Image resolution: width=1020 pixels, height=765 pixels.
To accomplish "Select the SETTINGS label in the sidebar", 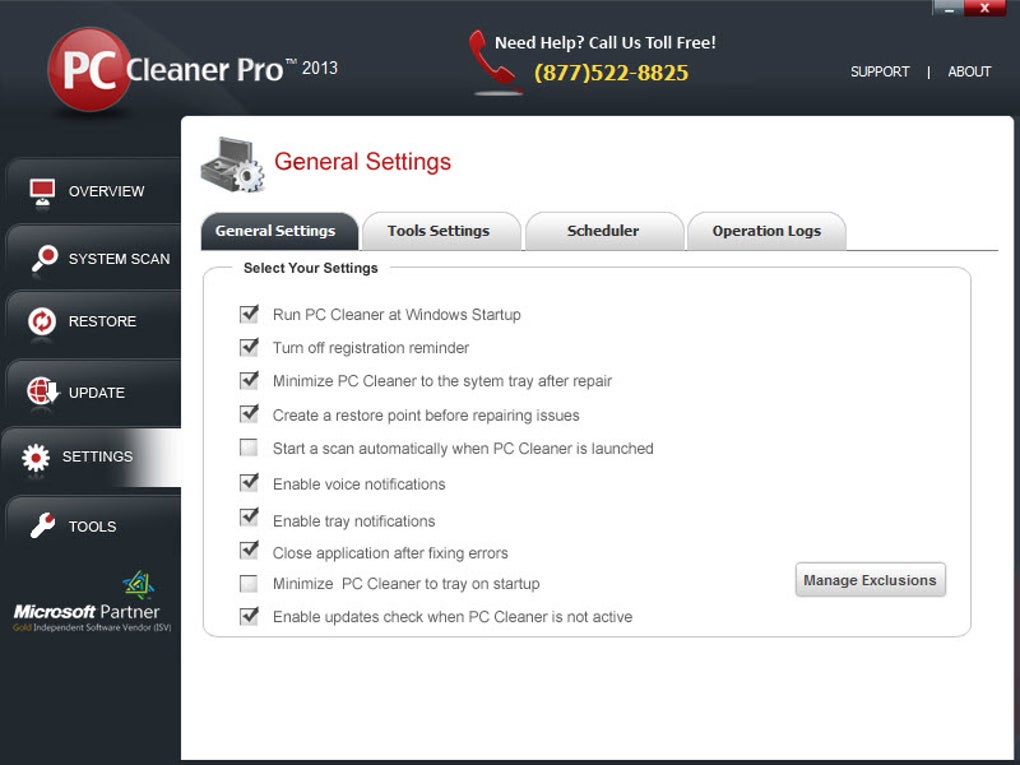I will [97, 457].
